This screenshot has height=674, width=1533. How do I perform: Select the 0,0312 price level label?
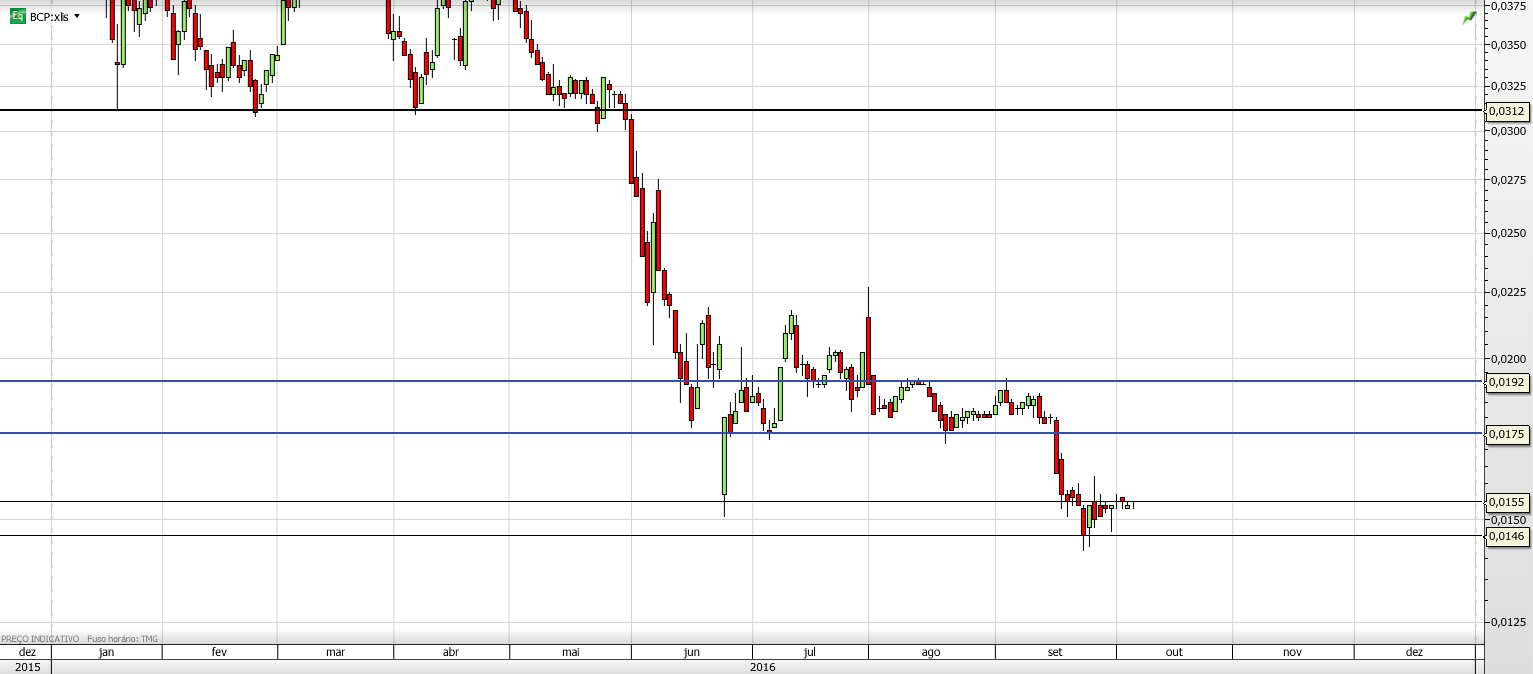[x=1508, y=111]
